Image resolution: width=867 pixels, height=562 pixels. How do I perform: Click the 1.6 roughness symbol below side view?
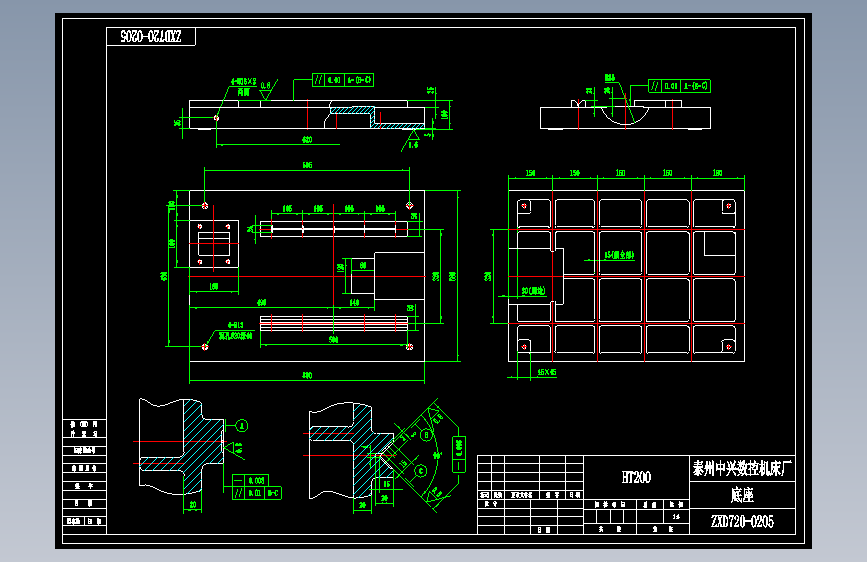click(412, 140)
